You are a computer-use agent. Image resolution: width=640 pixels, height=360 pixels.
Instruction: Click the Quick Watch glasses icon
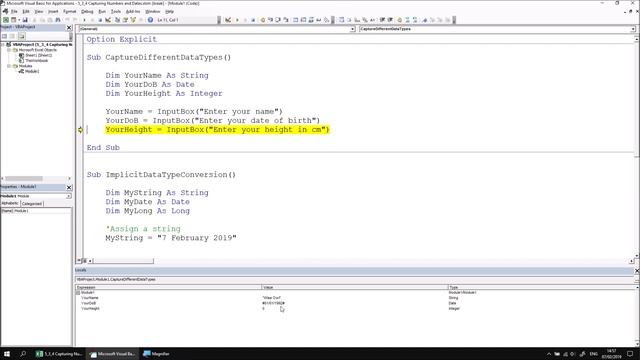[319, 20]
